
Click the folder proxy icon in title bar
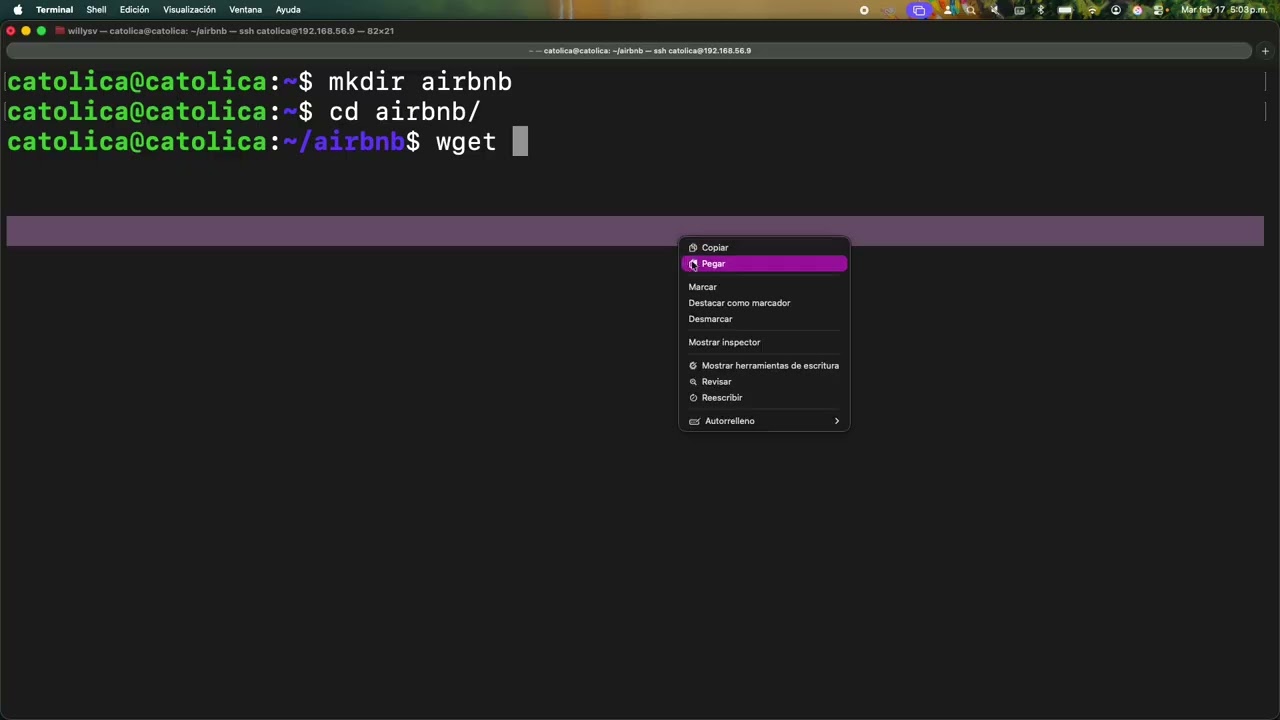pos(60,31)
